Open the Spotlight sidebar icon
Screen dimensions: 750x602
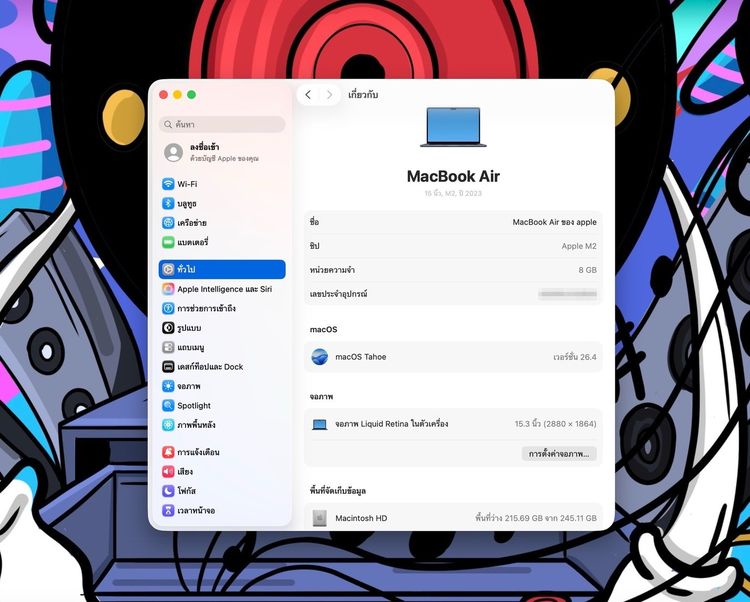[x=168, y=405]
